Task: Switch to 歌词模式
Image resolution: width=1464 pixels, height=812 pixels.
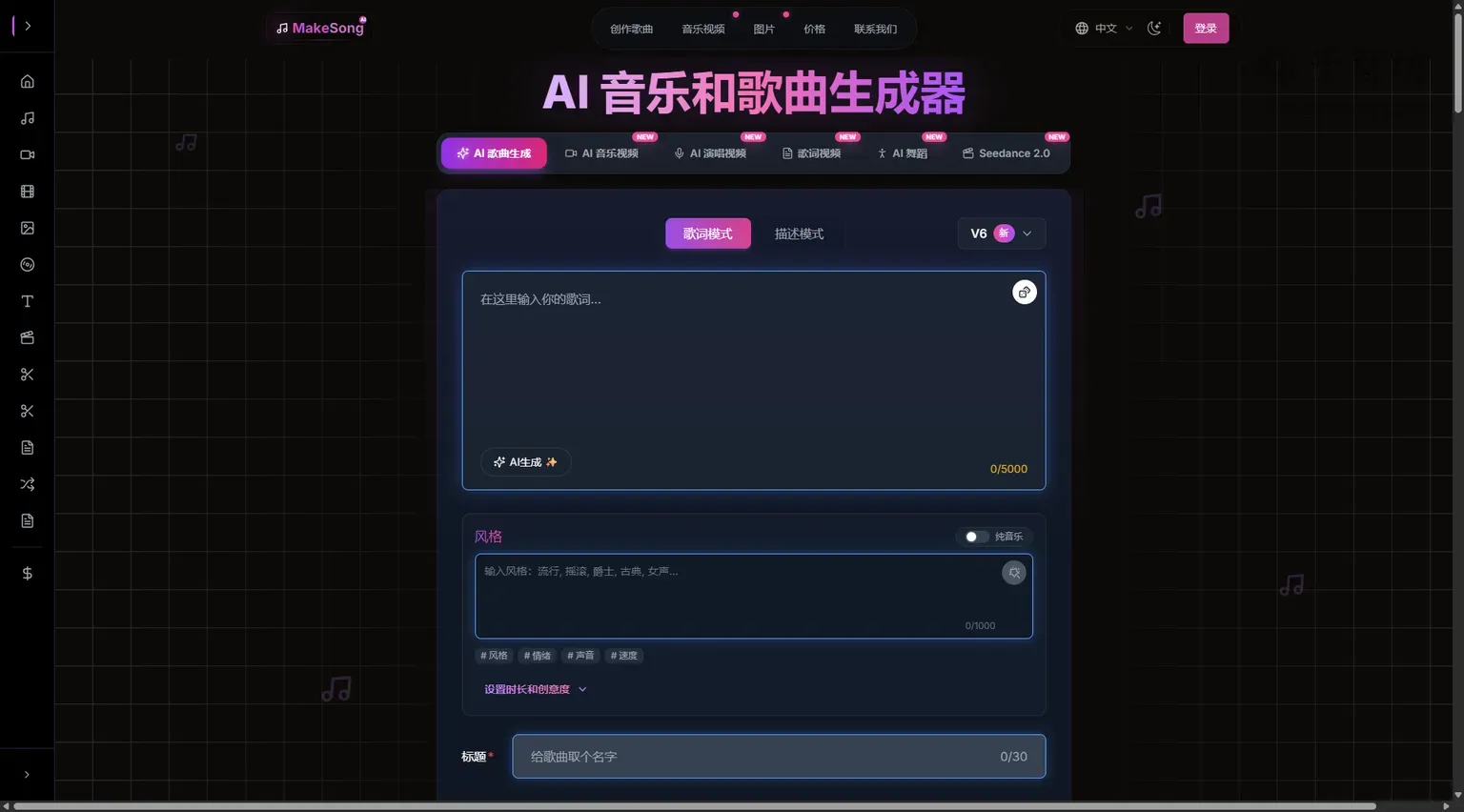Action: pyautogui.click(x=708, y=233)
